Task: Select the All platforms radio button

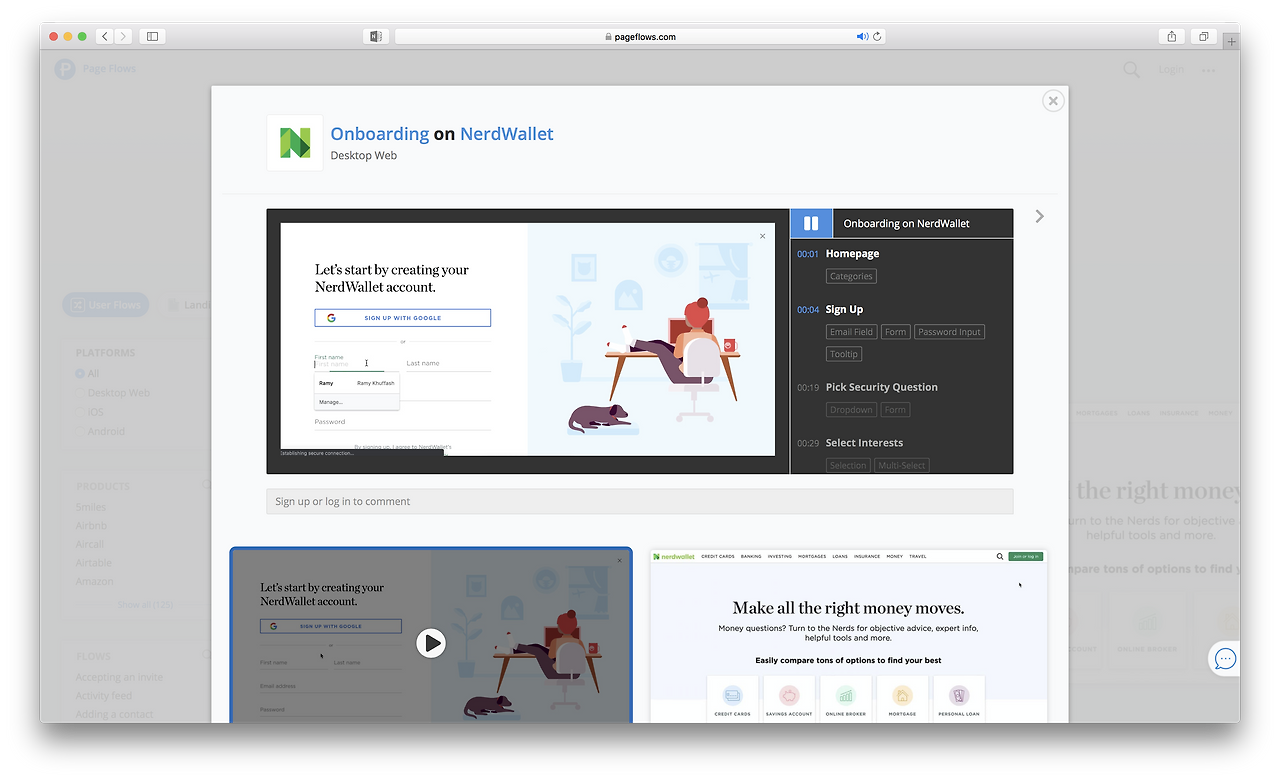Action: point(80,374)
